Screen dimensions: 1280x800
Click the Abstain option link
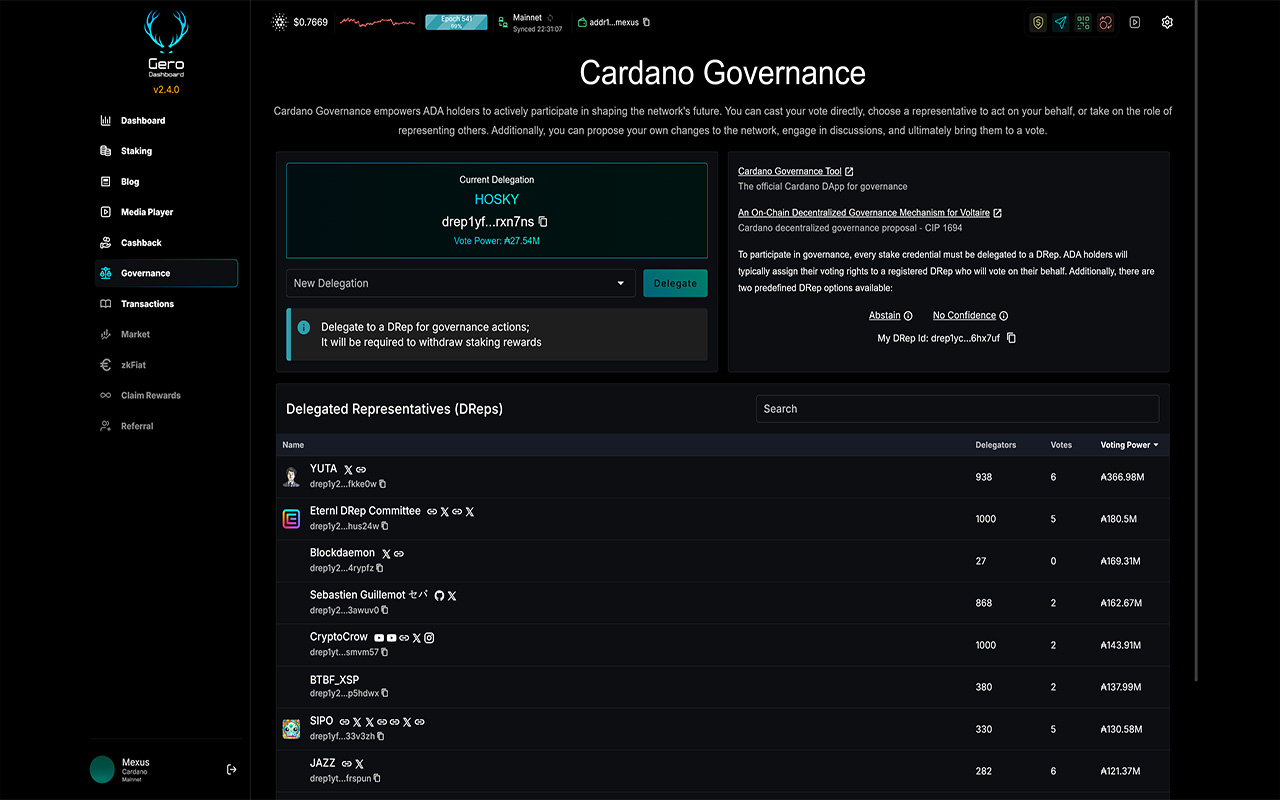[x=884, y=316]
